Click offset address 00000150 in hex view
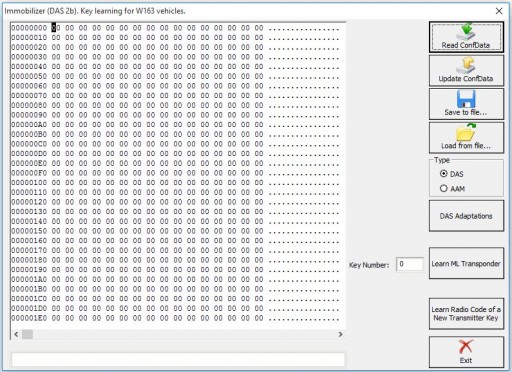The image size is (512, 372). pyautogui.click(x=29, y=231)
